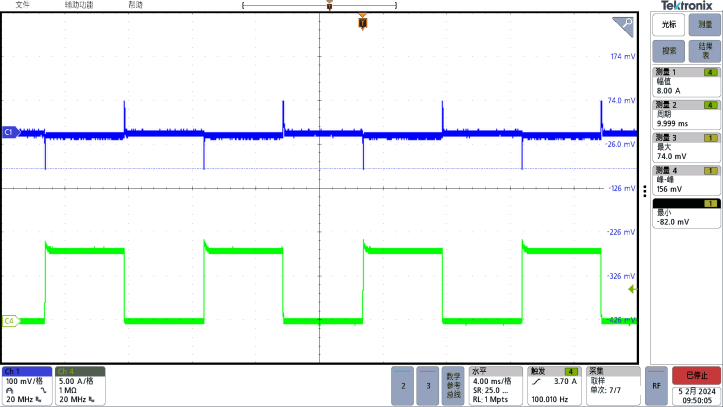Open the Ch 4 channel settings badge
Image resolution: width=723 pixels, height=407 pixels.
[x=80, y=385]
